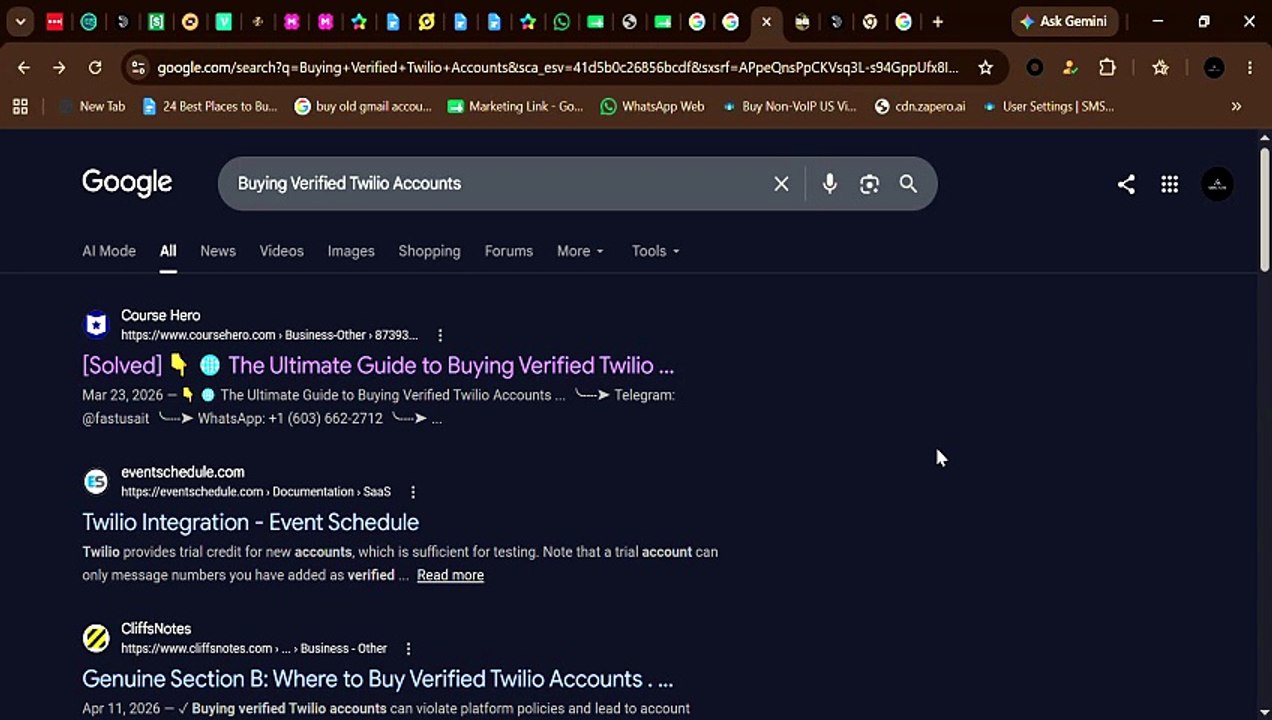Switch to the News tab
Image resolution: width=1272 pixels, height=720 pixels.
pyautogui.click(x=218, y=251)
